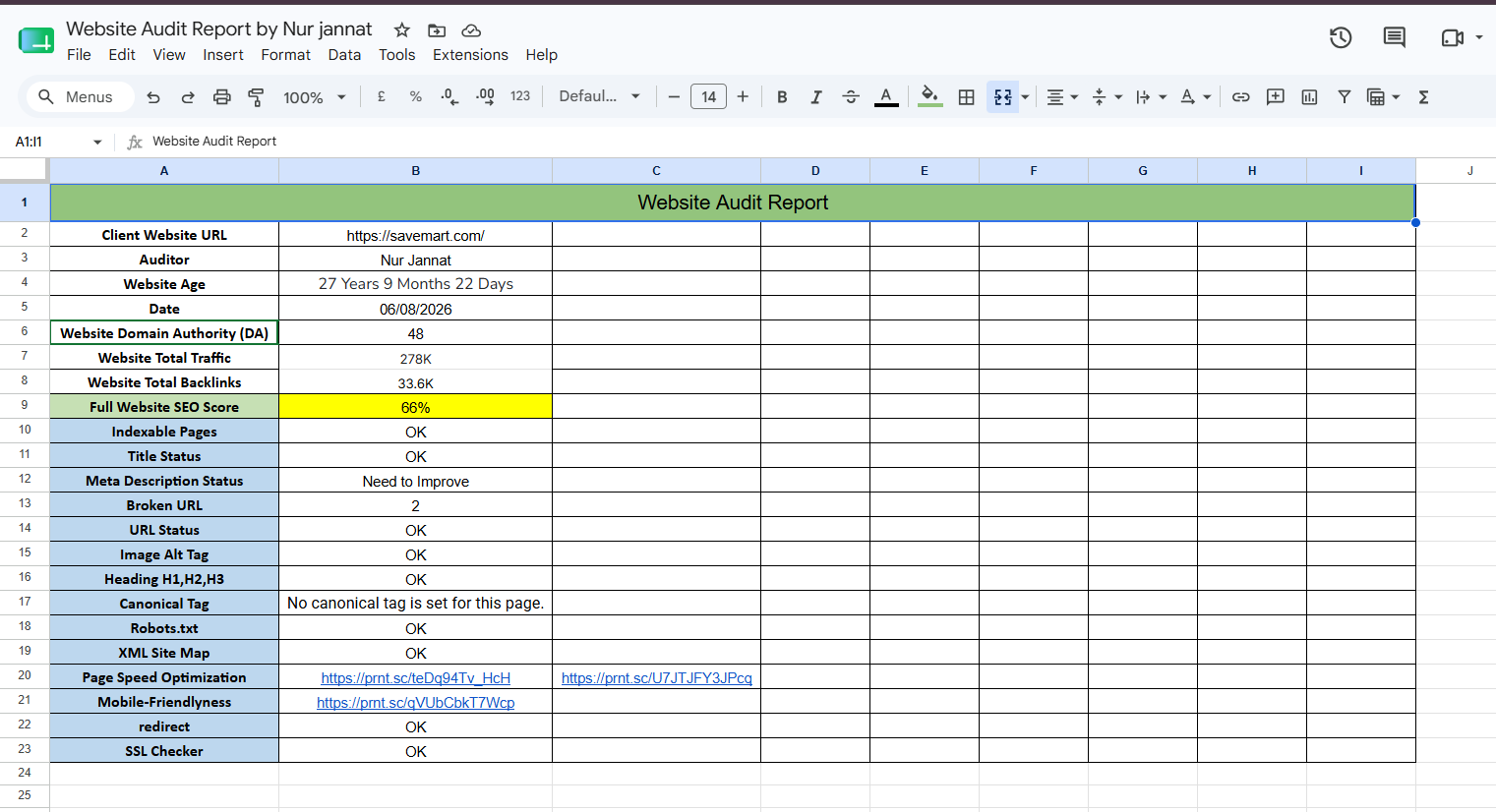Expand the Name box dropdown arrow
1496x812 pixels.
[x=97, y=143]
